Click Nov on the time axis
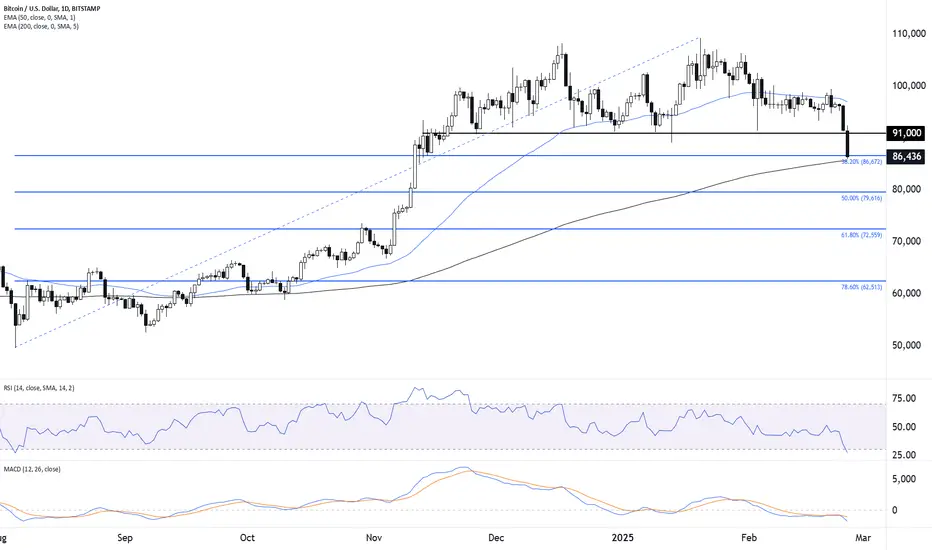Image resolution: width=932 pixels, height=550 pixels. [374, 538]
